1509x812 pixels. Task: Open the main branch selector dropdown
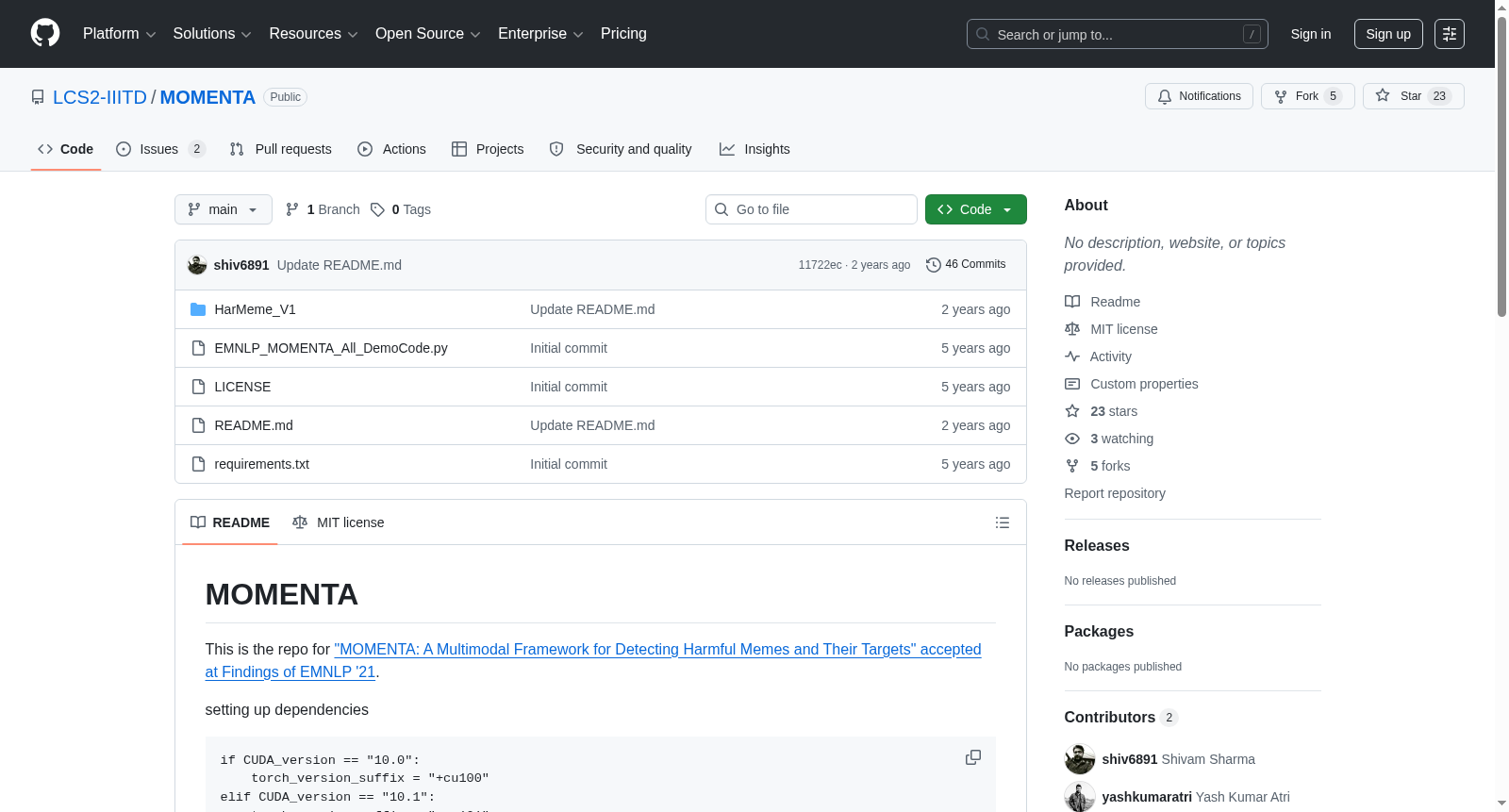coord(224,209)
